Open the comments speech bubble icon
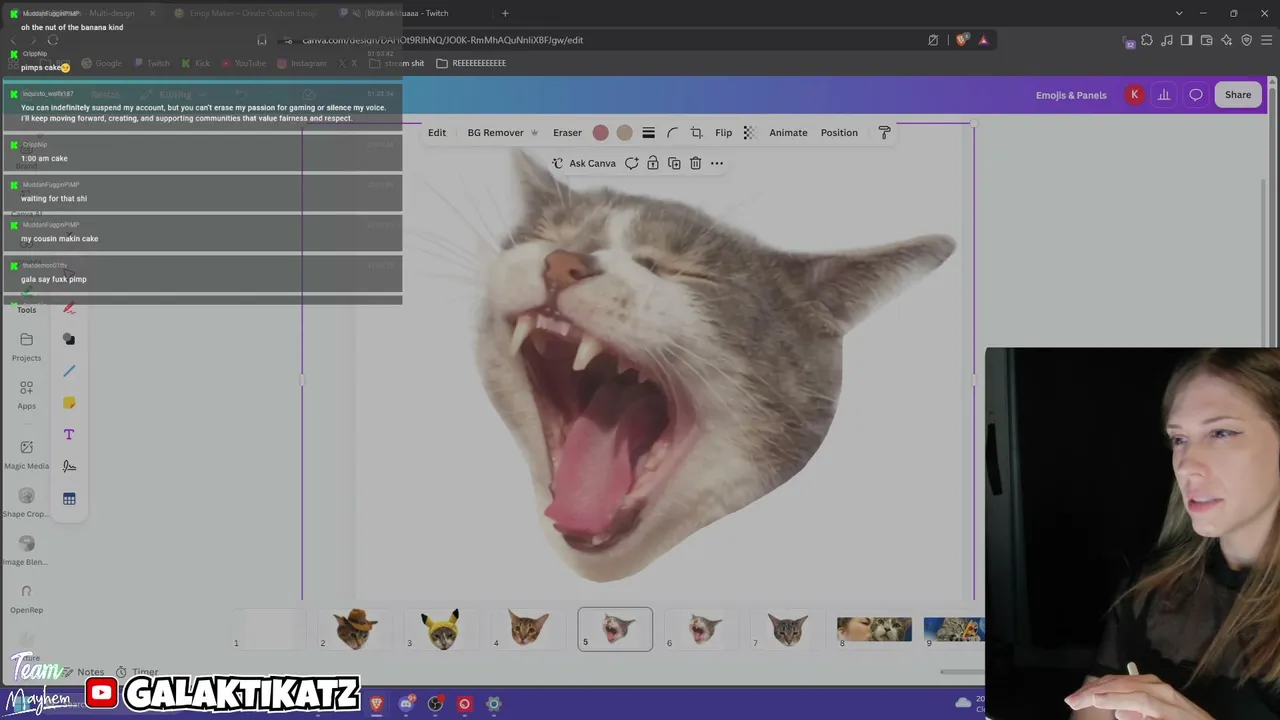 click(1196, 95)
